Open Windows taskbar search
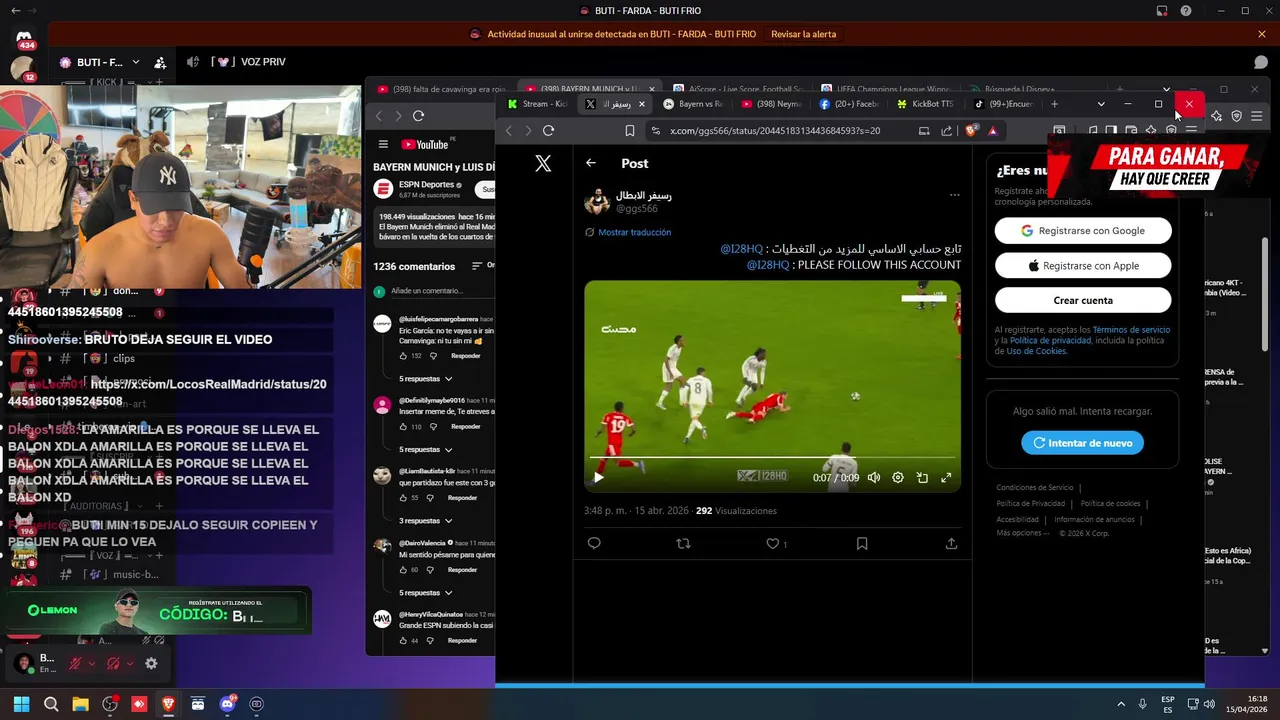The image size is (1280, 720). pos(51,704)
